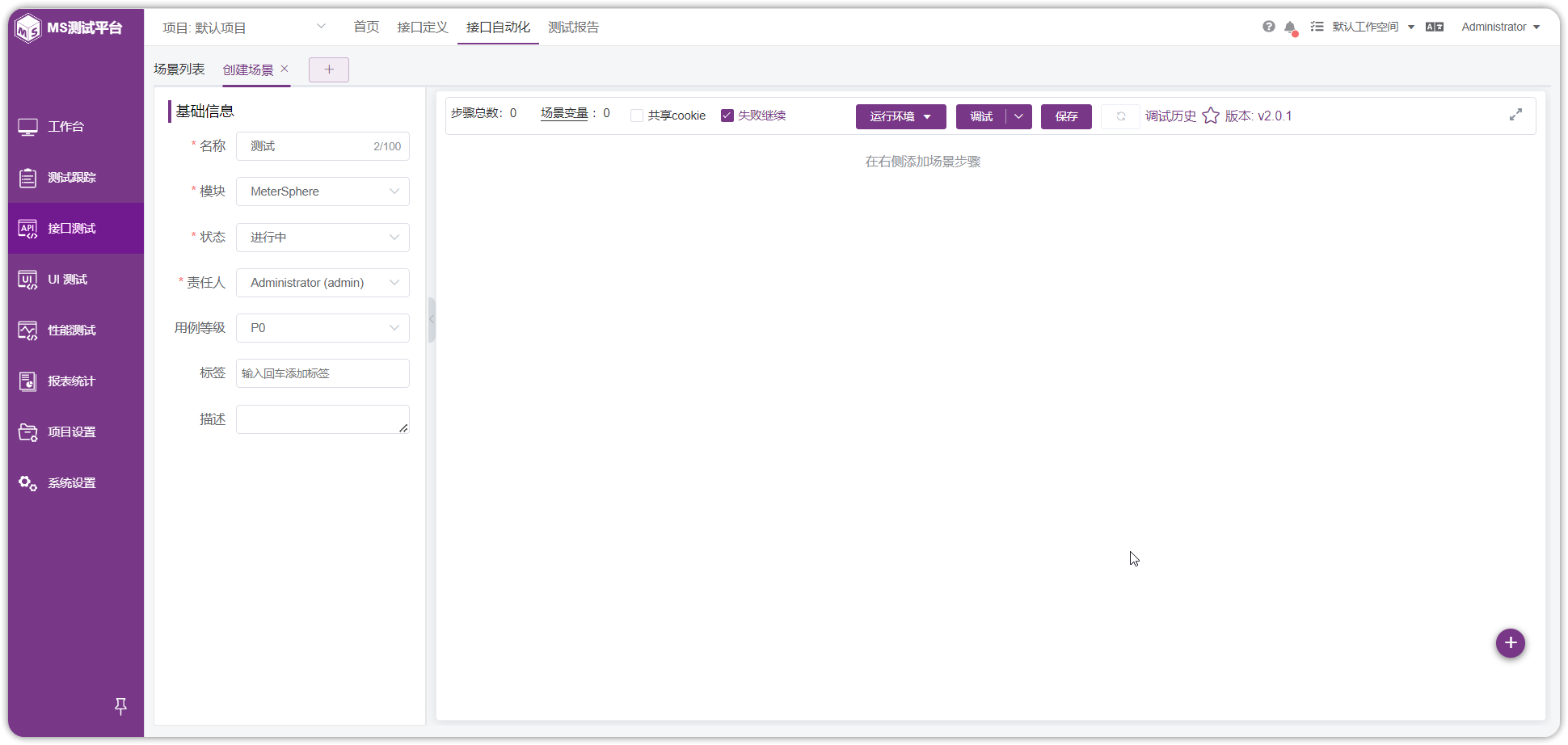The width and height of the screenshot is (1568, 745).
Task: Go to UI 测试 in sidebar
Action: pyautogui.click(x=76, y=280)
